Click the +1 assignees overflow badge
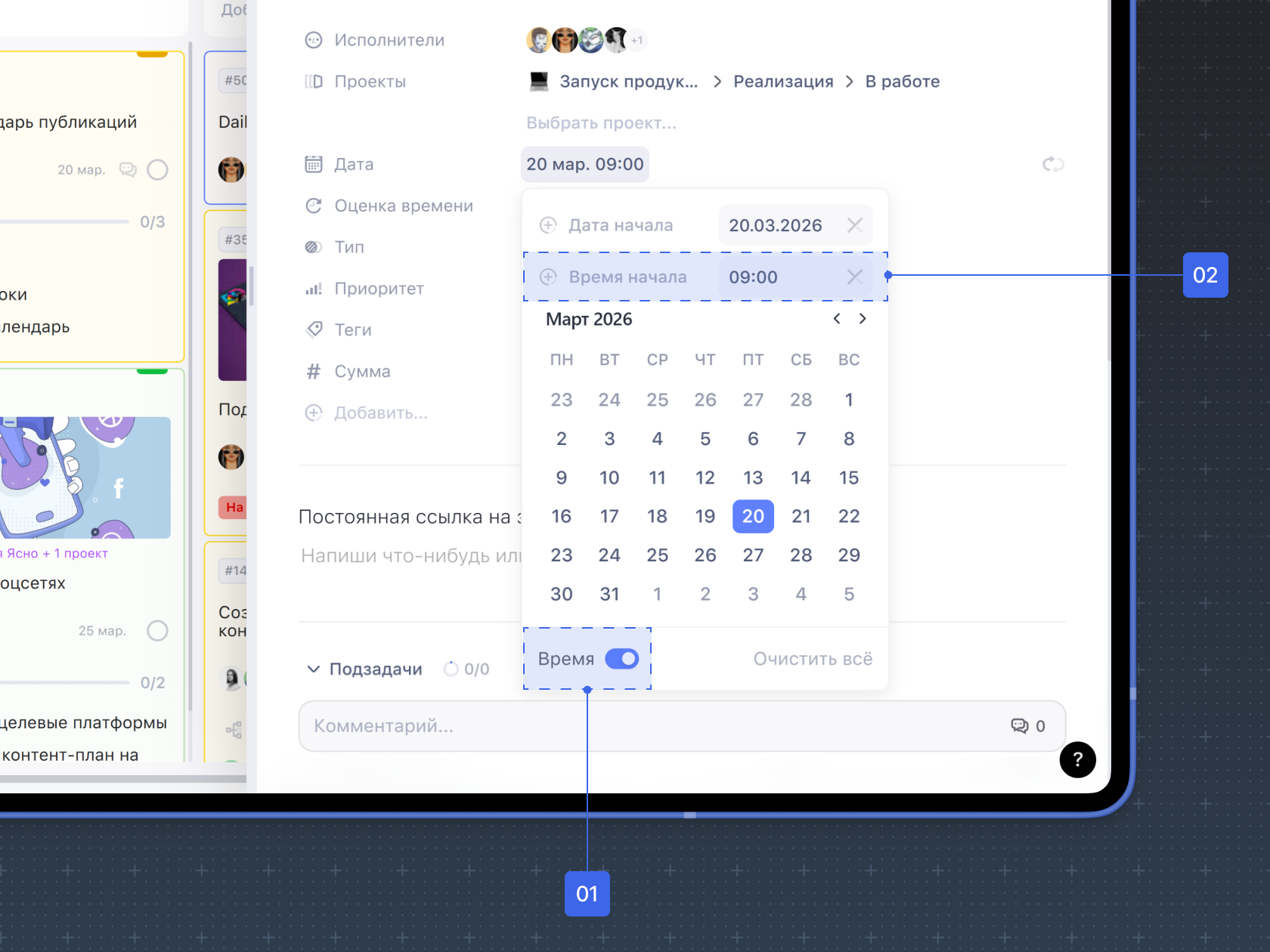Image resolution: width=1270 pixels, height=952 pixels. click(637, 40)
